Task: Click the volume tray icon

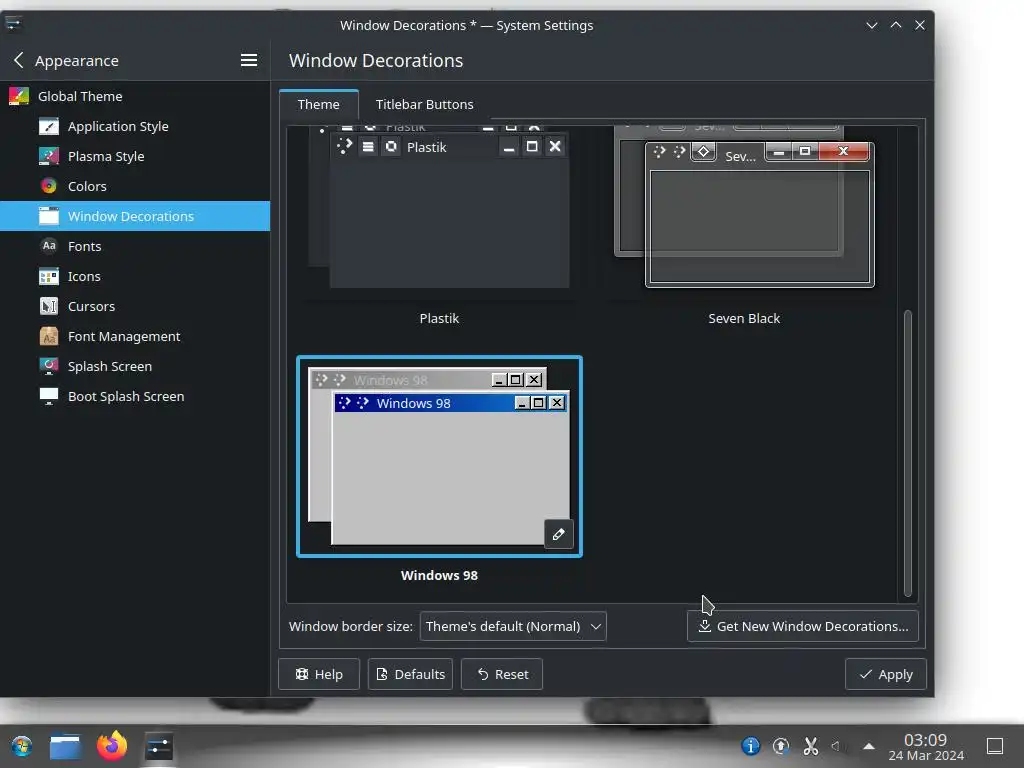Action: click(836, 746)
